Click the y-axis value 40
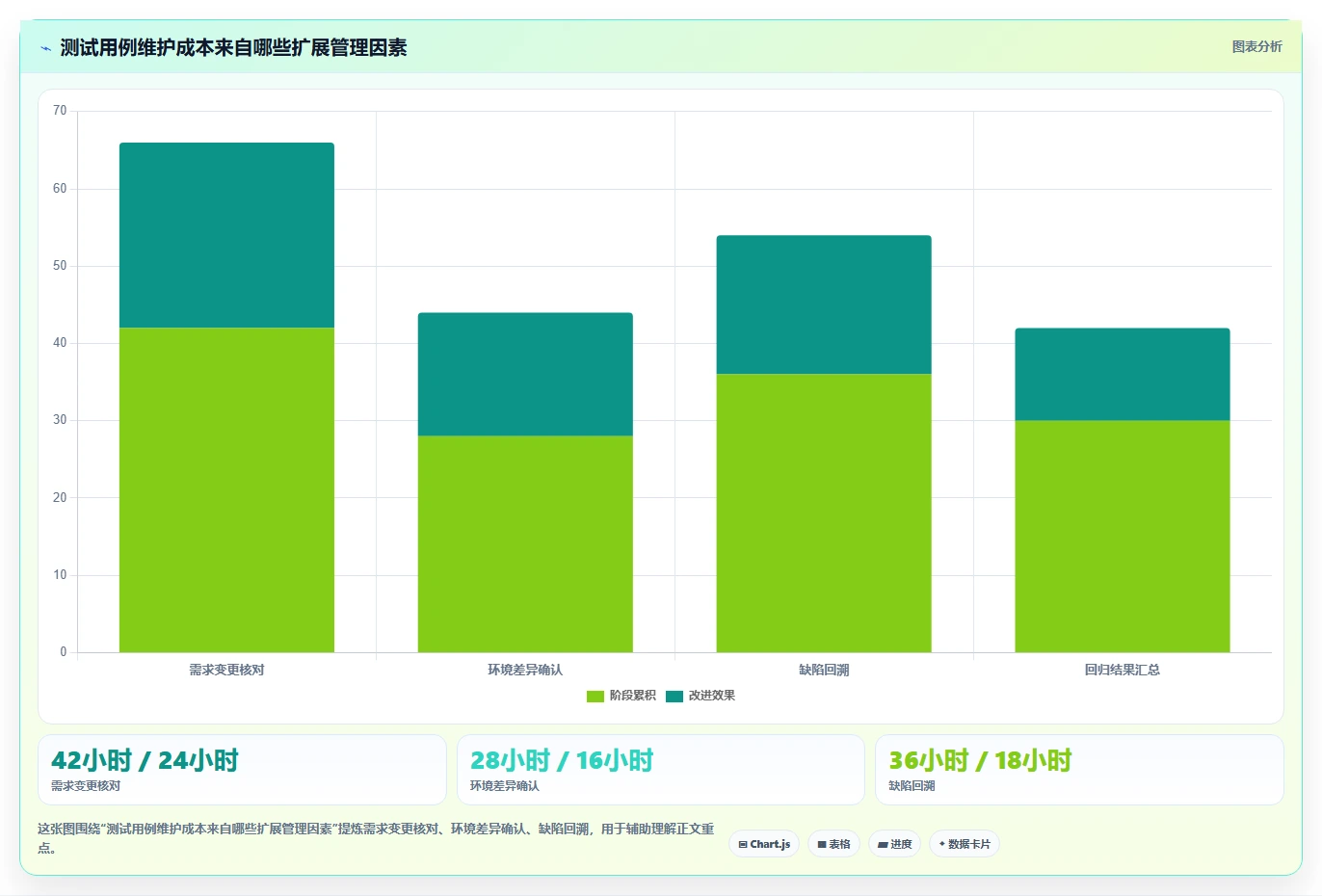1322x896 pixels. (x=60, y=343)
